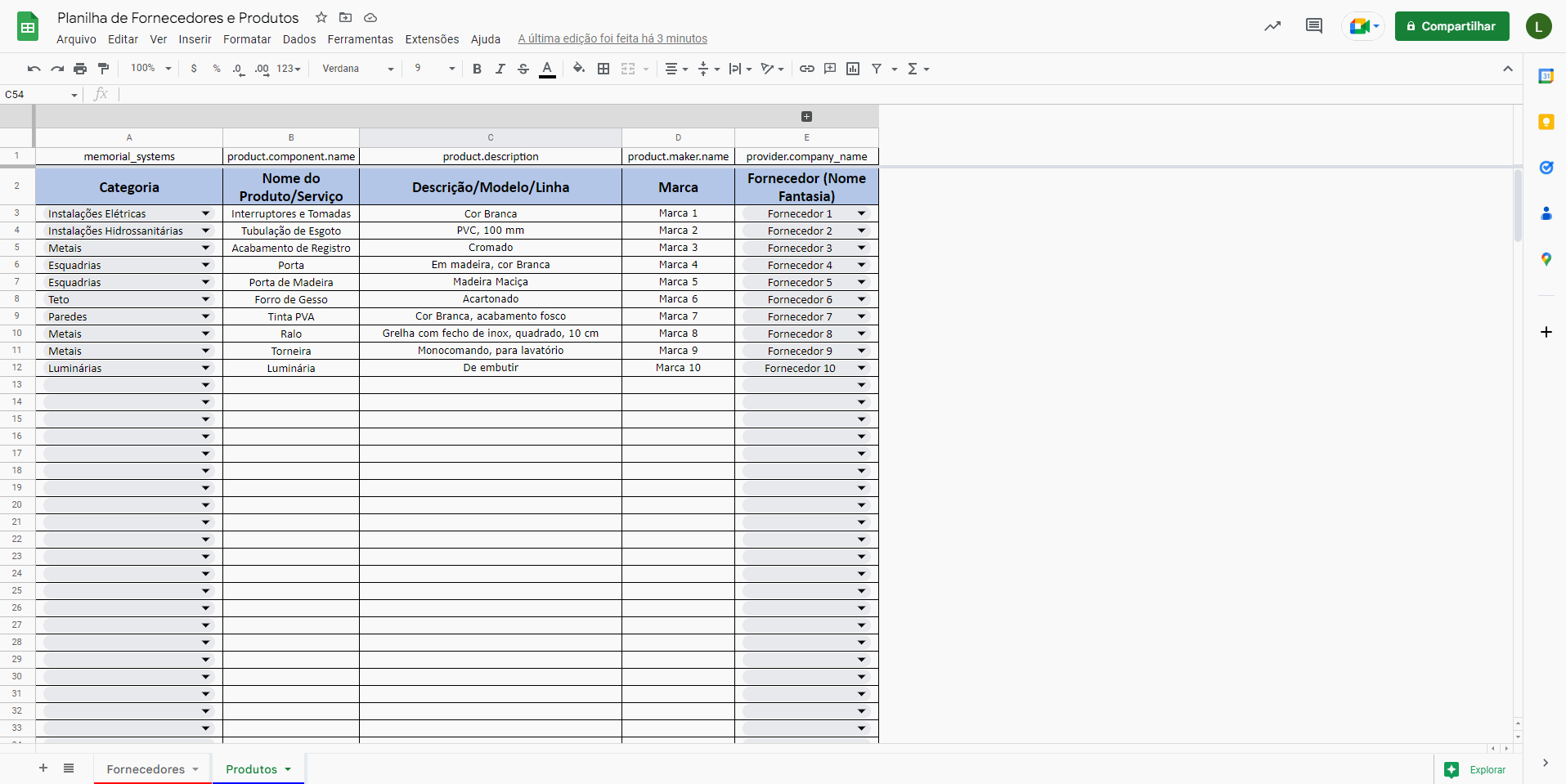
Task: Click the undo icon in toolbar
Action: point(34,69)
